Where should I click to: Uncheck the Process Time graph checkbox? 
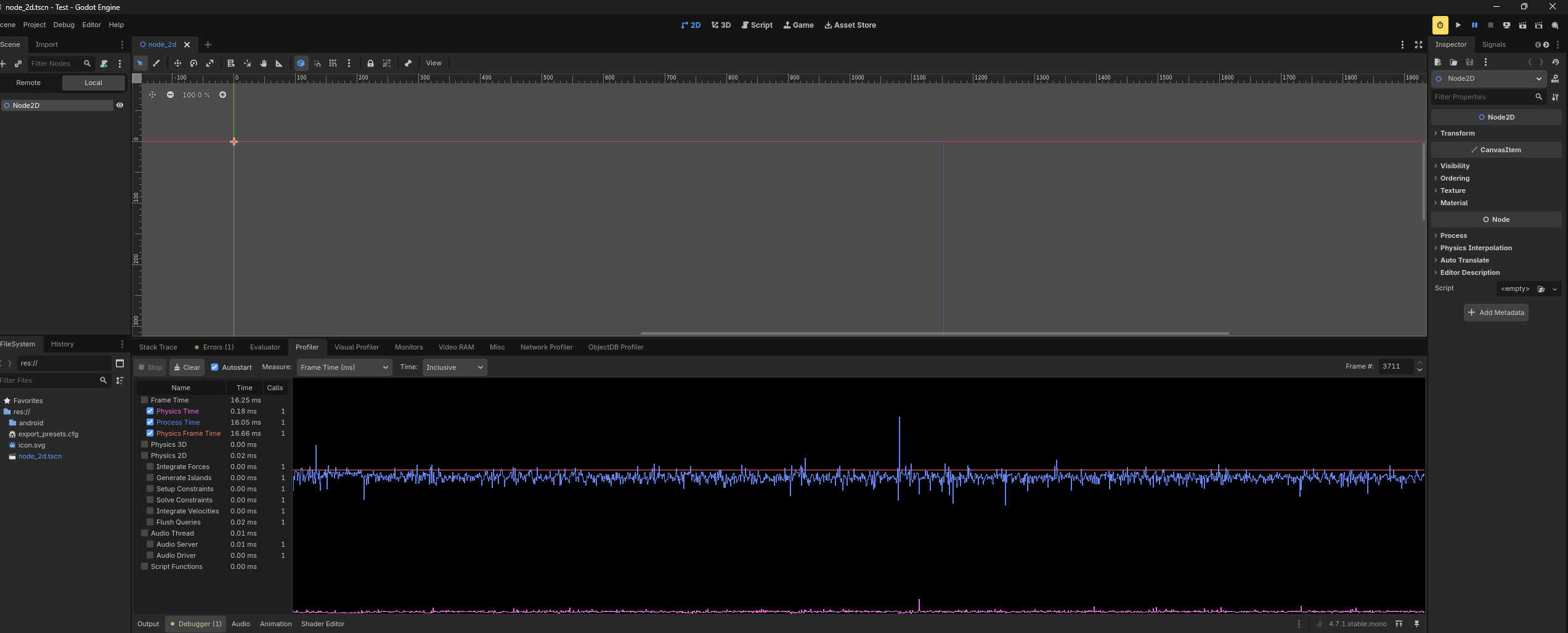coord(150,422)
